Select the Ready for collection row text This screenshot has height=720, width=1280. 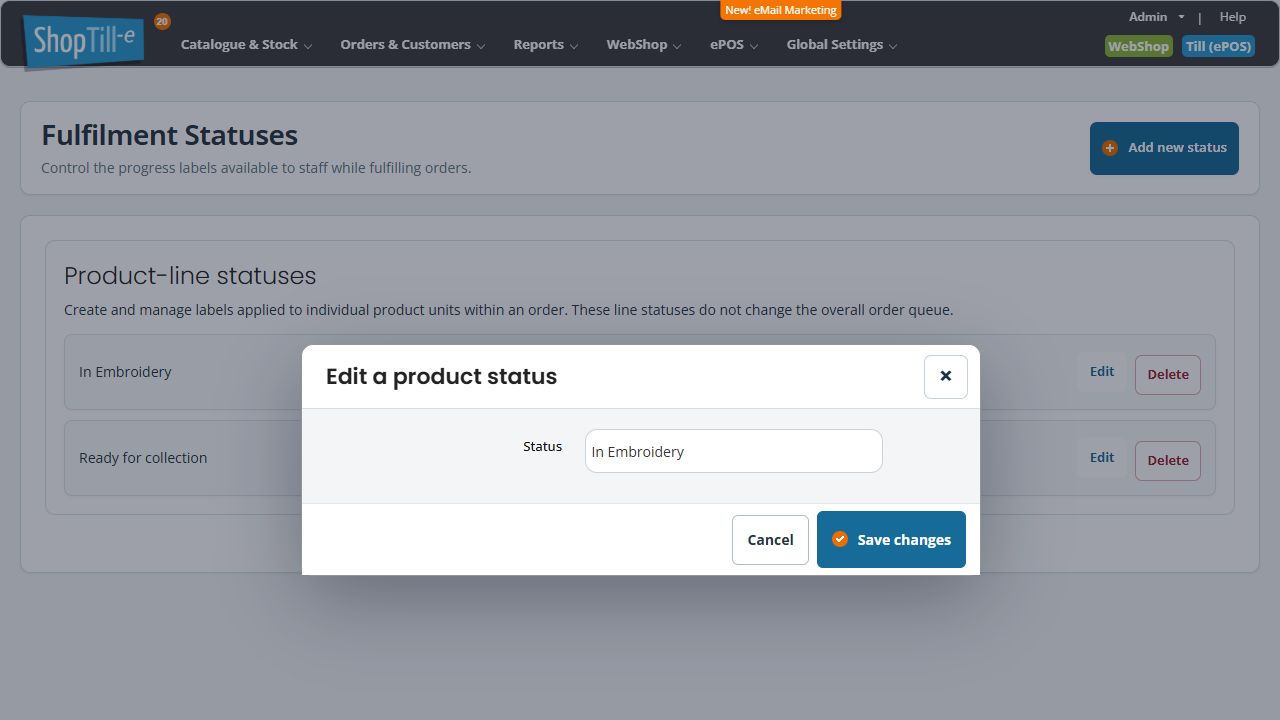tap(143, 458)
